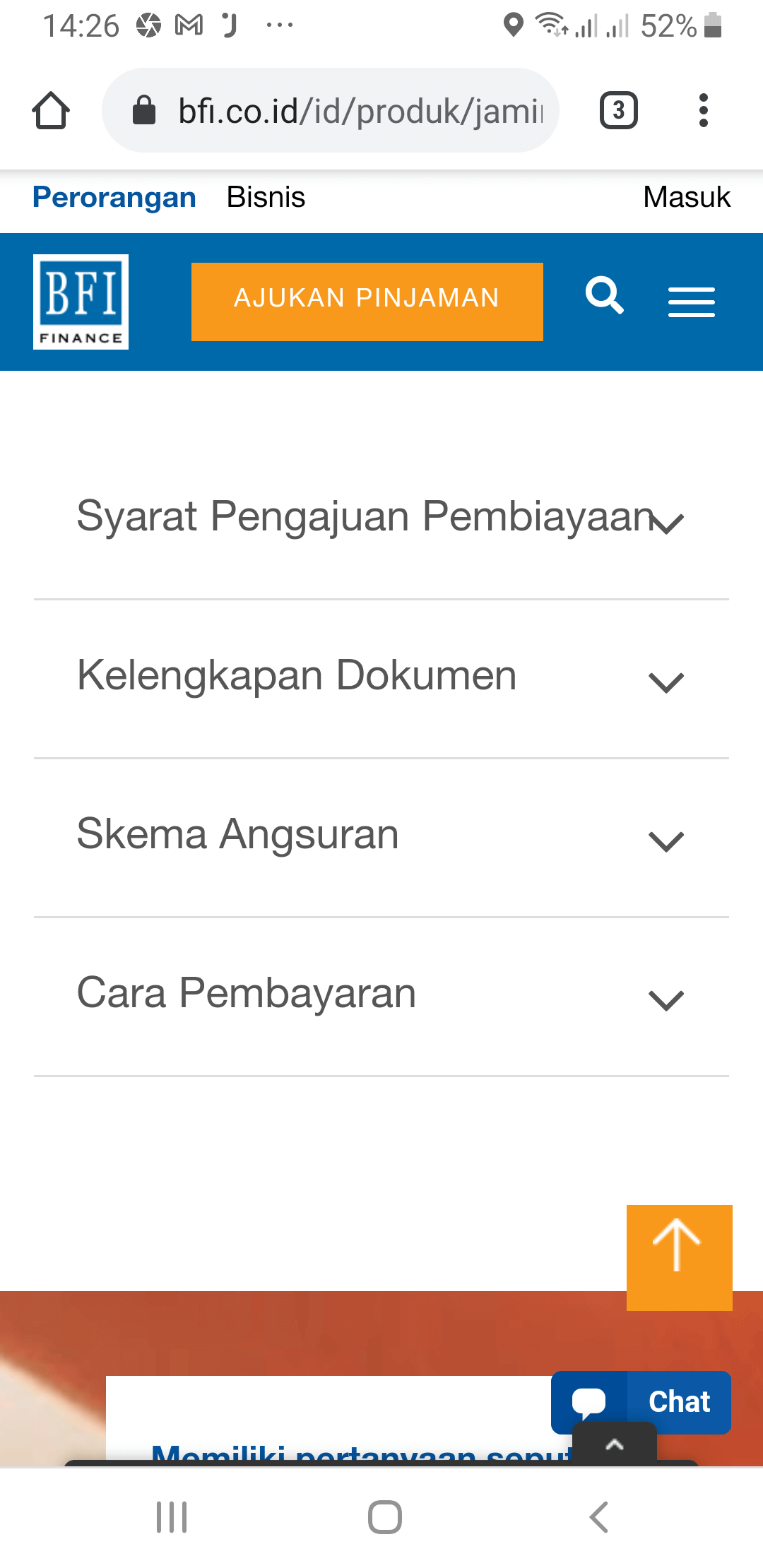Switch to the Bisnis tab

click(x=266, y=197)
